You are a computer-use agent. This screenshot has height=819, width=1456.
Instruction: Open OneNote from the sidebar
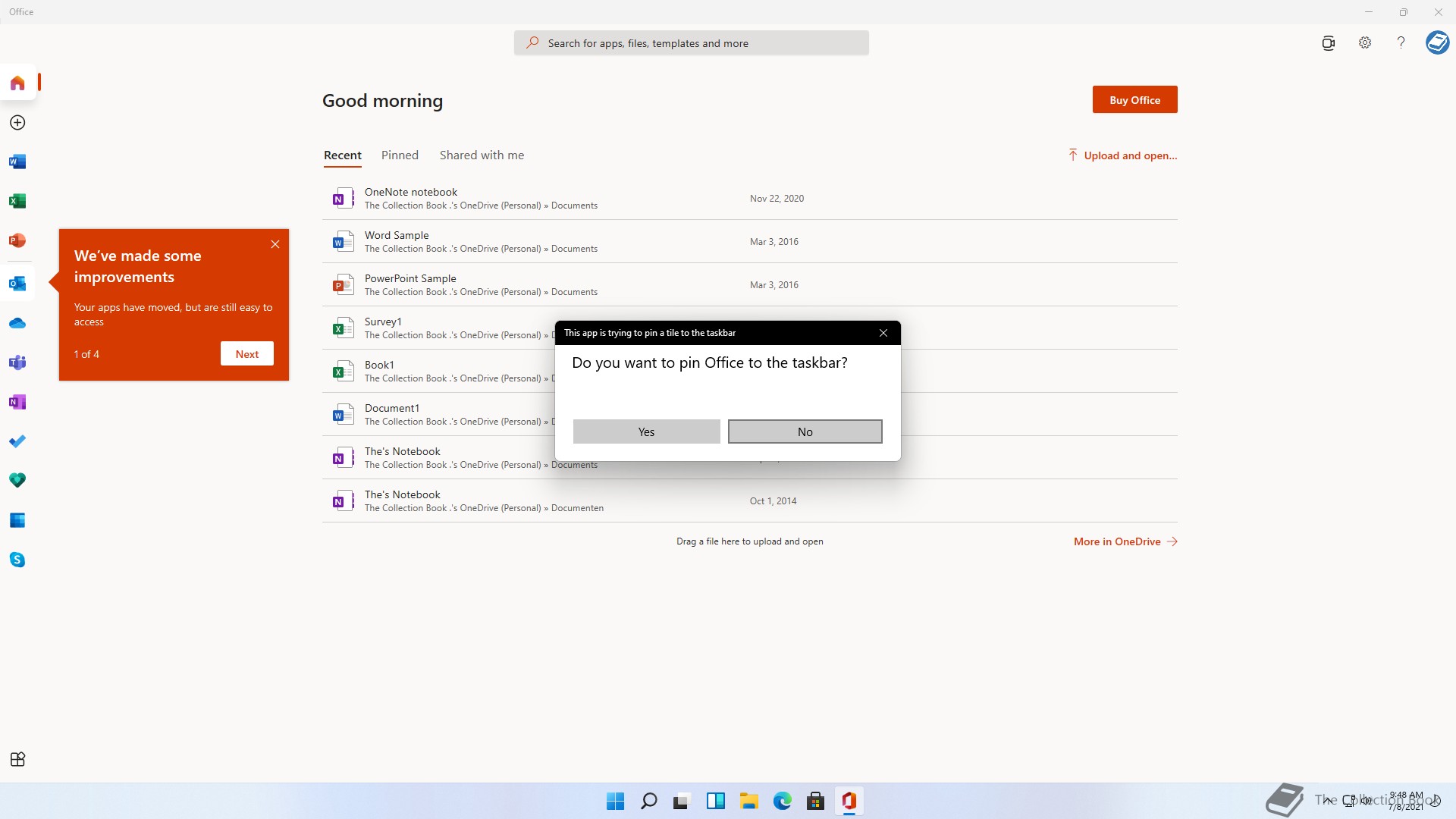(17, 402)
